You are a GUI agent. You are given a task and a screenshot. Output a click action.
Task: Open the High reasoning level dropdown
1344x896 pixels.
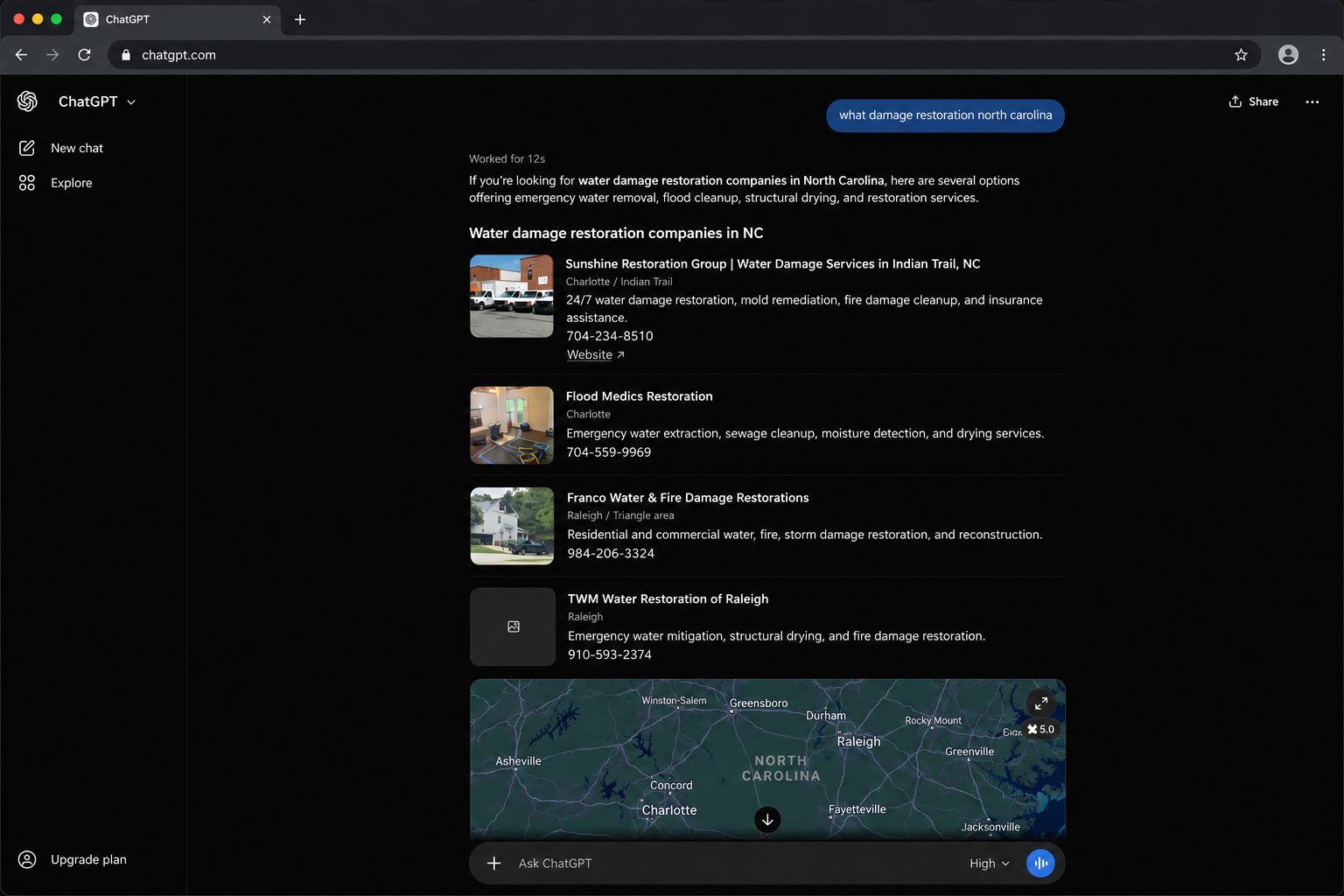click(990, 864)
